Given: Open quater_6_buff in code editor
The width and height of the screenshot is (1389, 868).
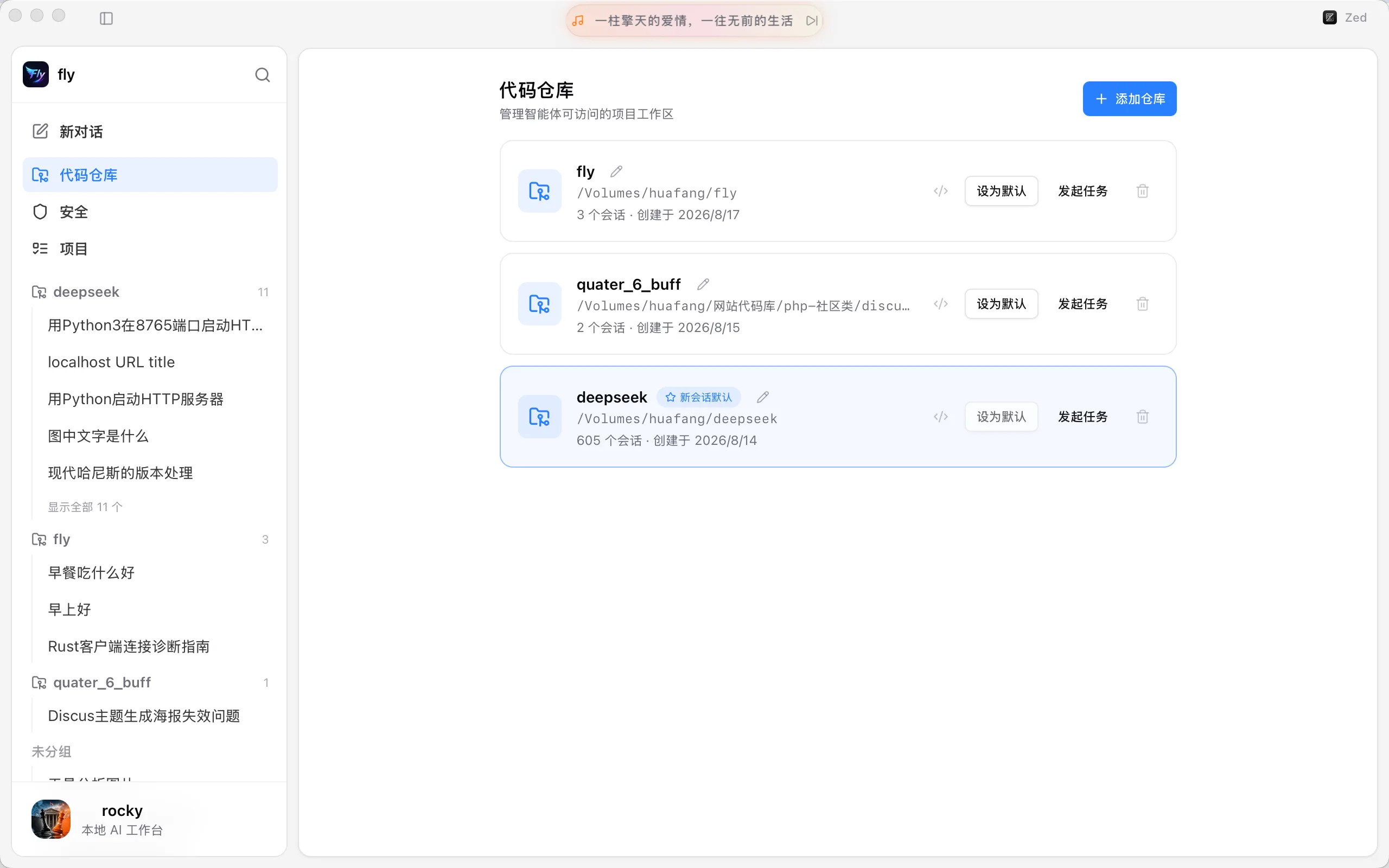Looking at the screenshot, I should [941, 304].
